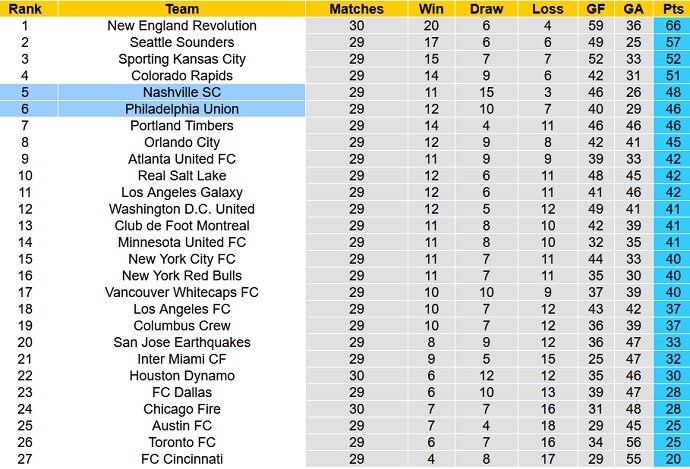Click FC Cincinnati's 20 points cell
Viewport: 690px width, 469px height.
tap(670, 459)
